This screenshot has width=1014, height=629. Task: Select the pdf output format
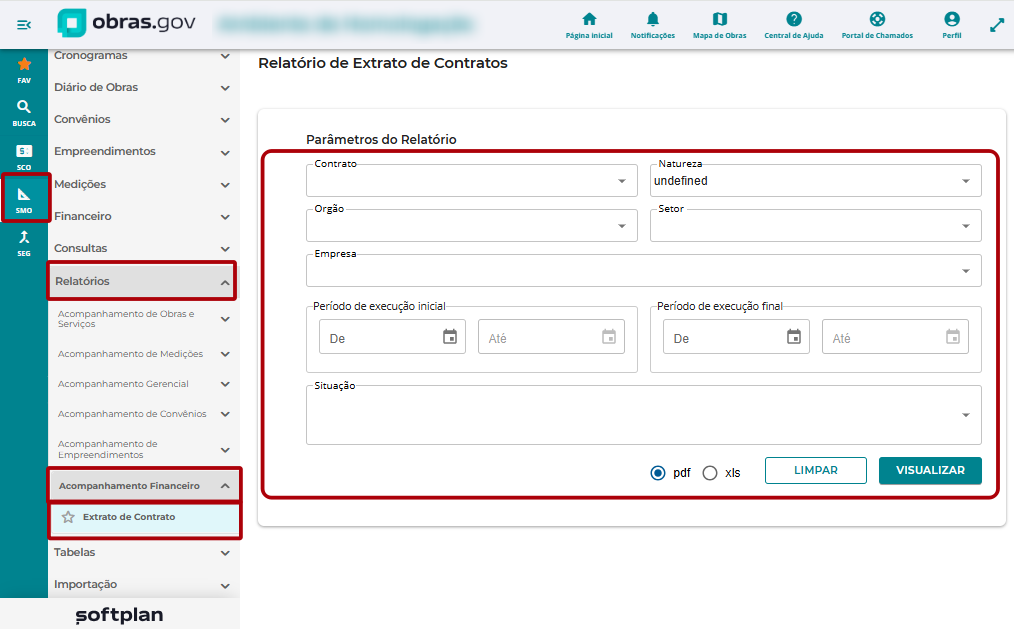658,473
